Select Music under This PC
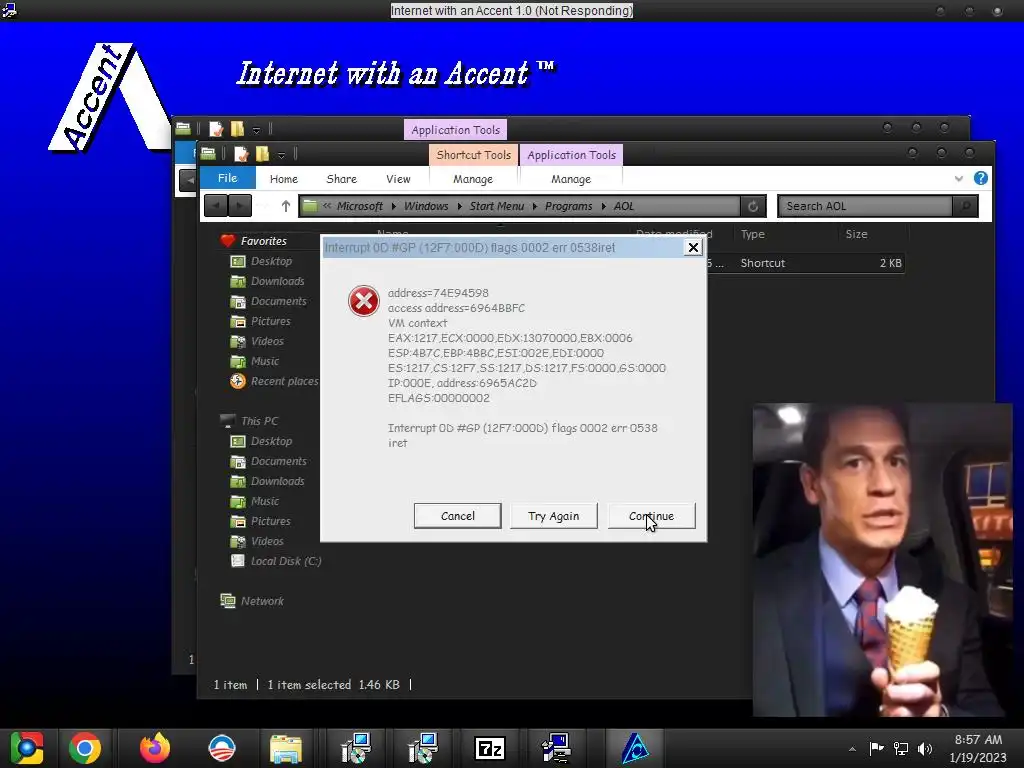The width and height of the screenshot is (1024, 768). [x=264, y=502]
